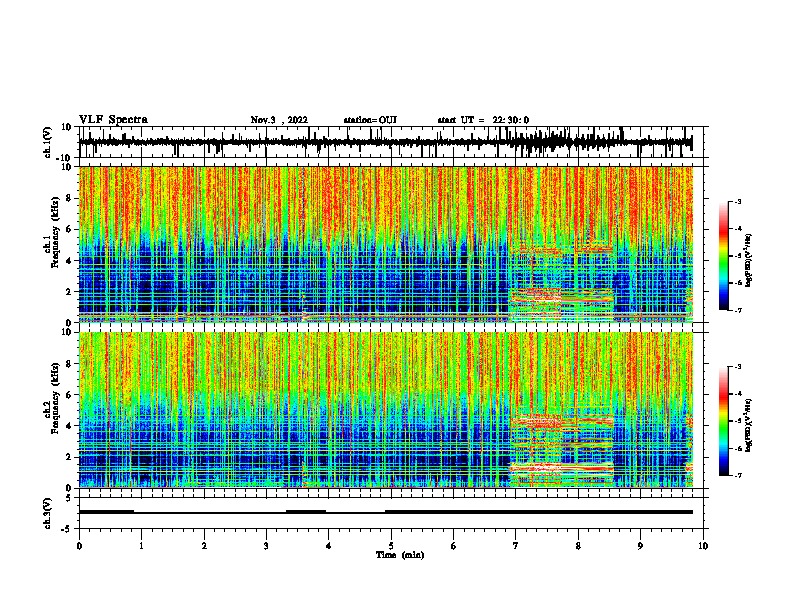Image resolution: width=792 pixels, height=612 pixels.
Task: Click time axis tick label "1"
Action: [141, 546]
